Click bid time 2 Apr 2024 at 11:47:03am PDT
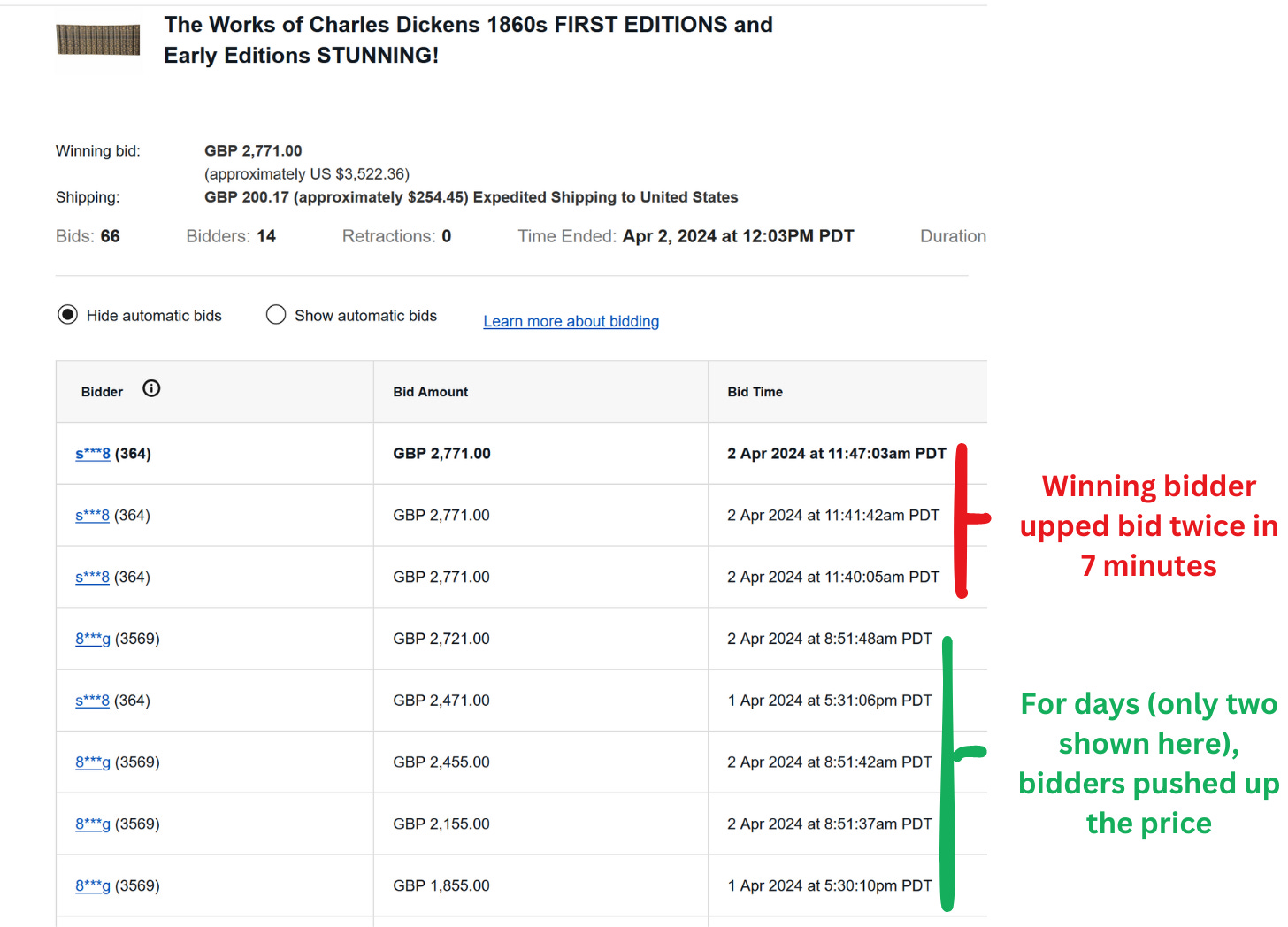This screenshot has height=927, width=1288. point(837,454)
